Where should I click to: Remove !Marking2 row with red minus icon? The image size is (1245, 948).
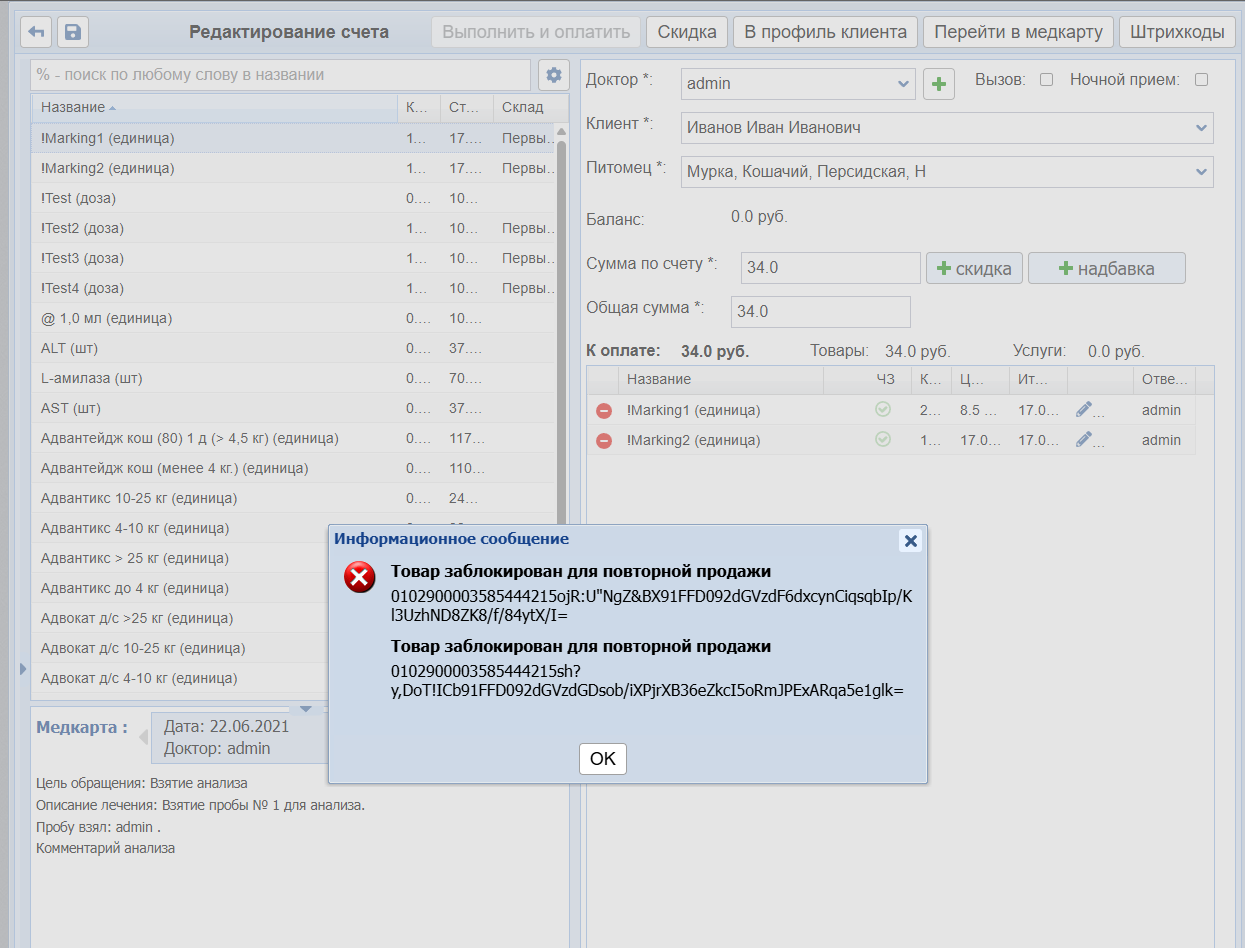(604, 440)
